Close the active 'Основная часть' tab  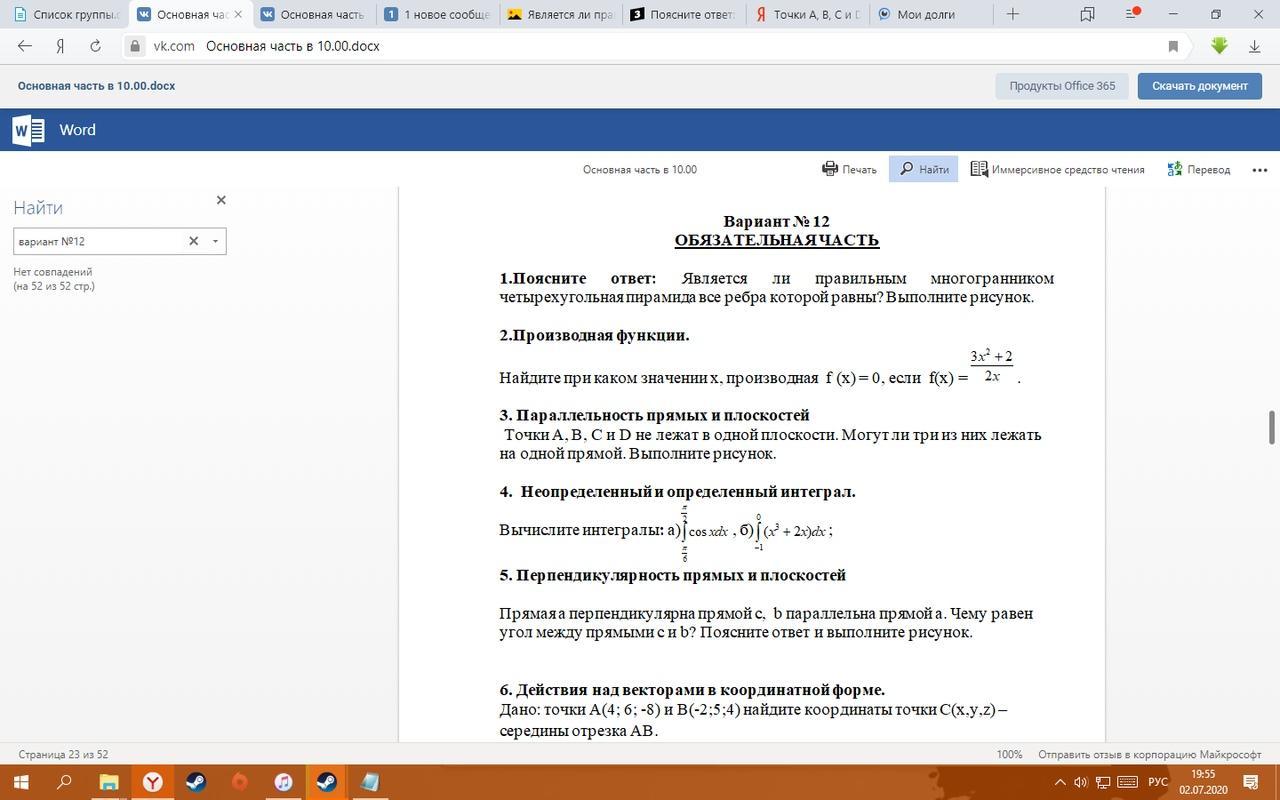(x=237, y=14)
